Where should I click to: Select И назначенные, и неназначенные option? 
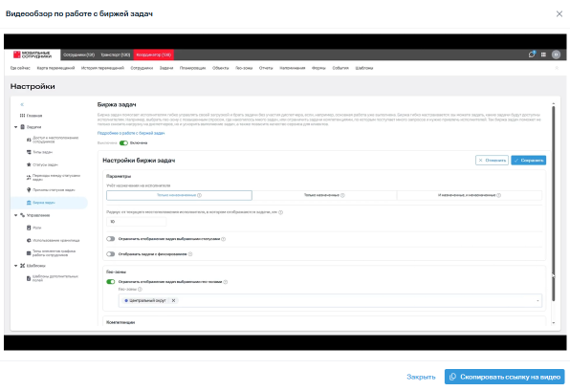click(469, 195)
